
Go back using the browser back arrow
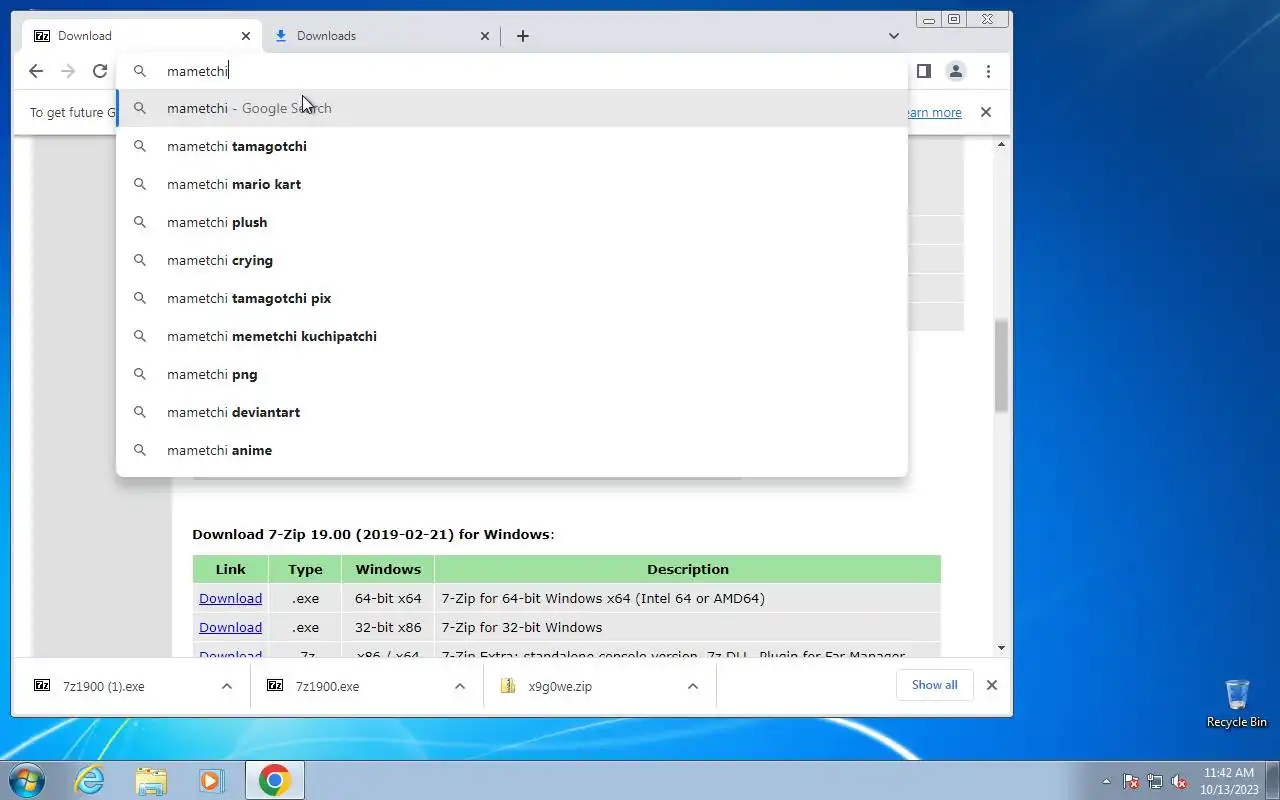pos(36,71)
